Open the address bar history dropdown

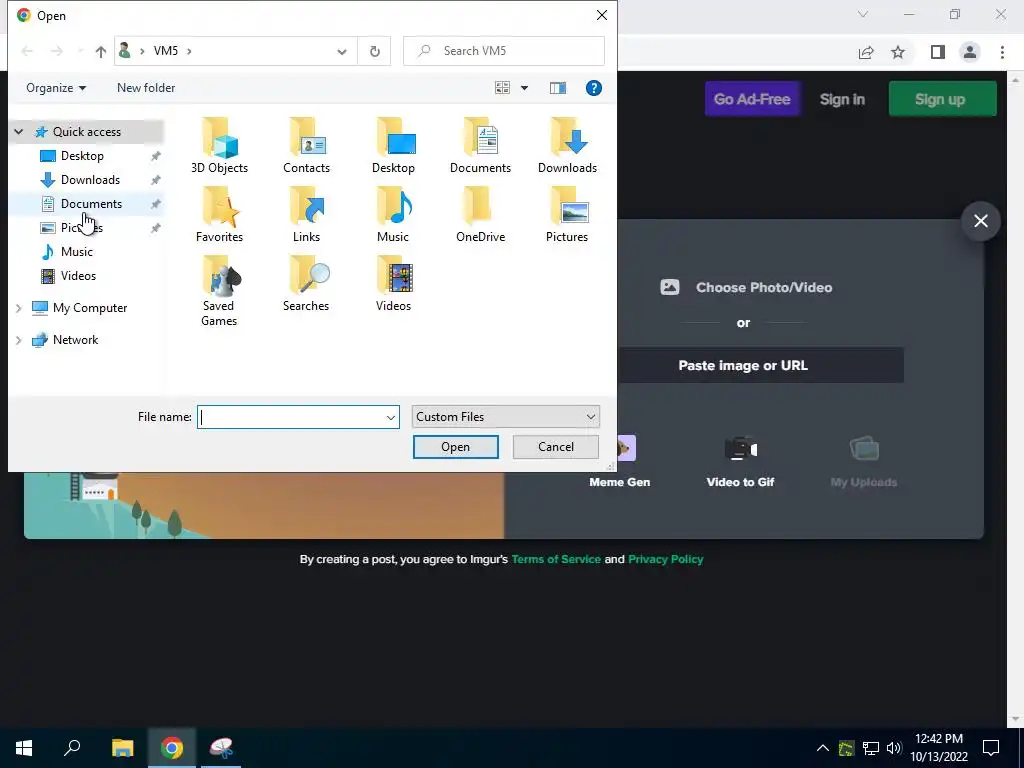pos(342,52)
